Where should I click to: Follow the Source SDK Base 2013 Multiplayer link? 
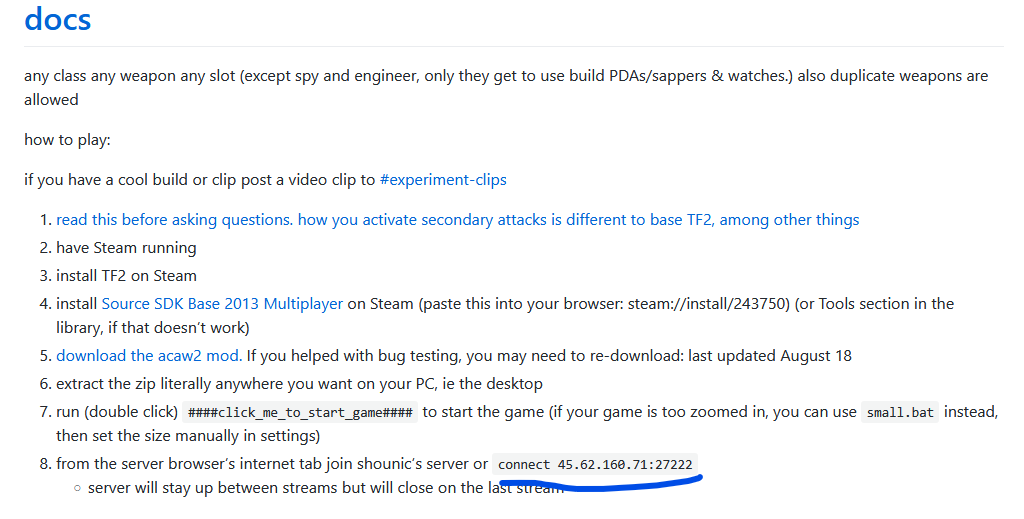coord(222,304)
